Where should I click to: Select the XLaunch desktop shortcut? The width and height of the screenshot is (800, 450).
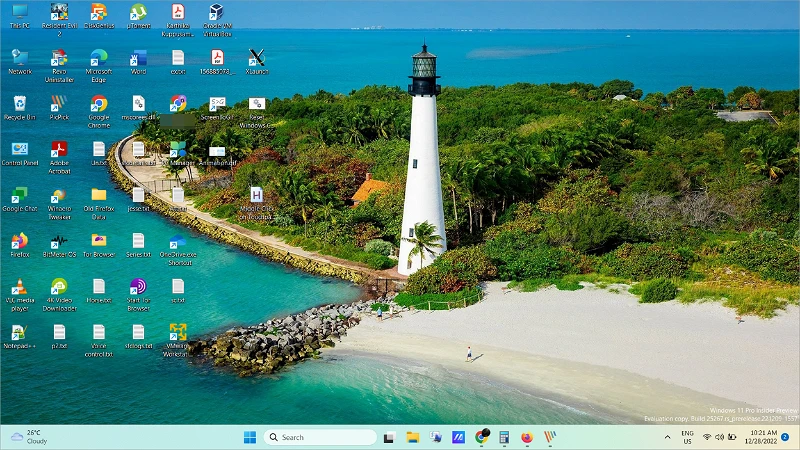257,62
